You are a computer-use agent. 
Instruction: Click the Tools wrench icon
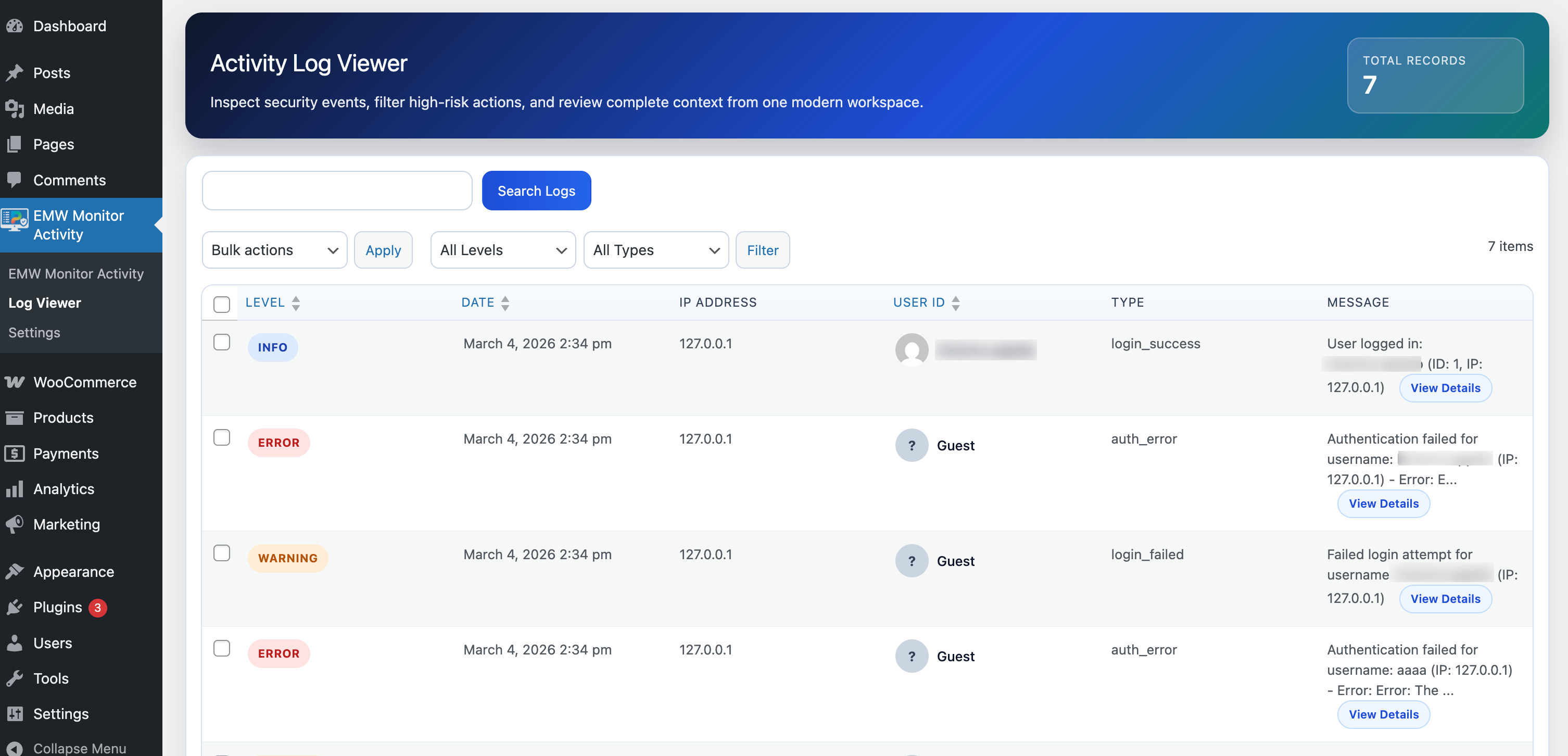(x=15, y=678)
